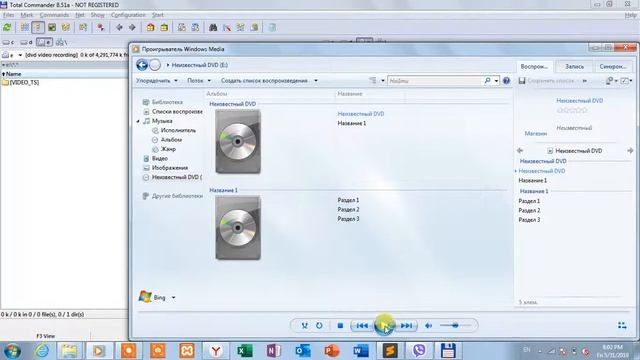Viewport: 640px width, 360px height.
Task: Open the view options dropdown arrow beside search
Action: [382, 81]
